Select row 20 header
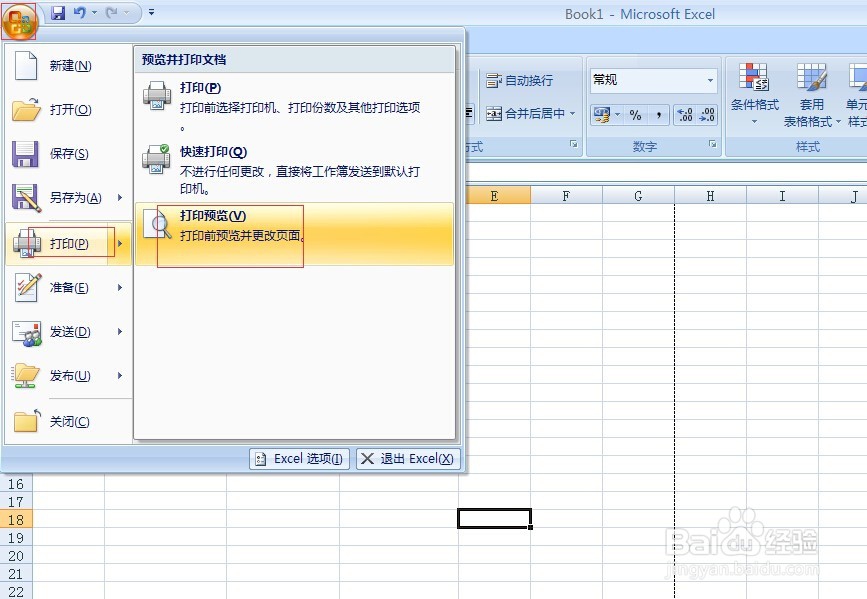This screenshot has height=599, width=867. tap(16, 556)
